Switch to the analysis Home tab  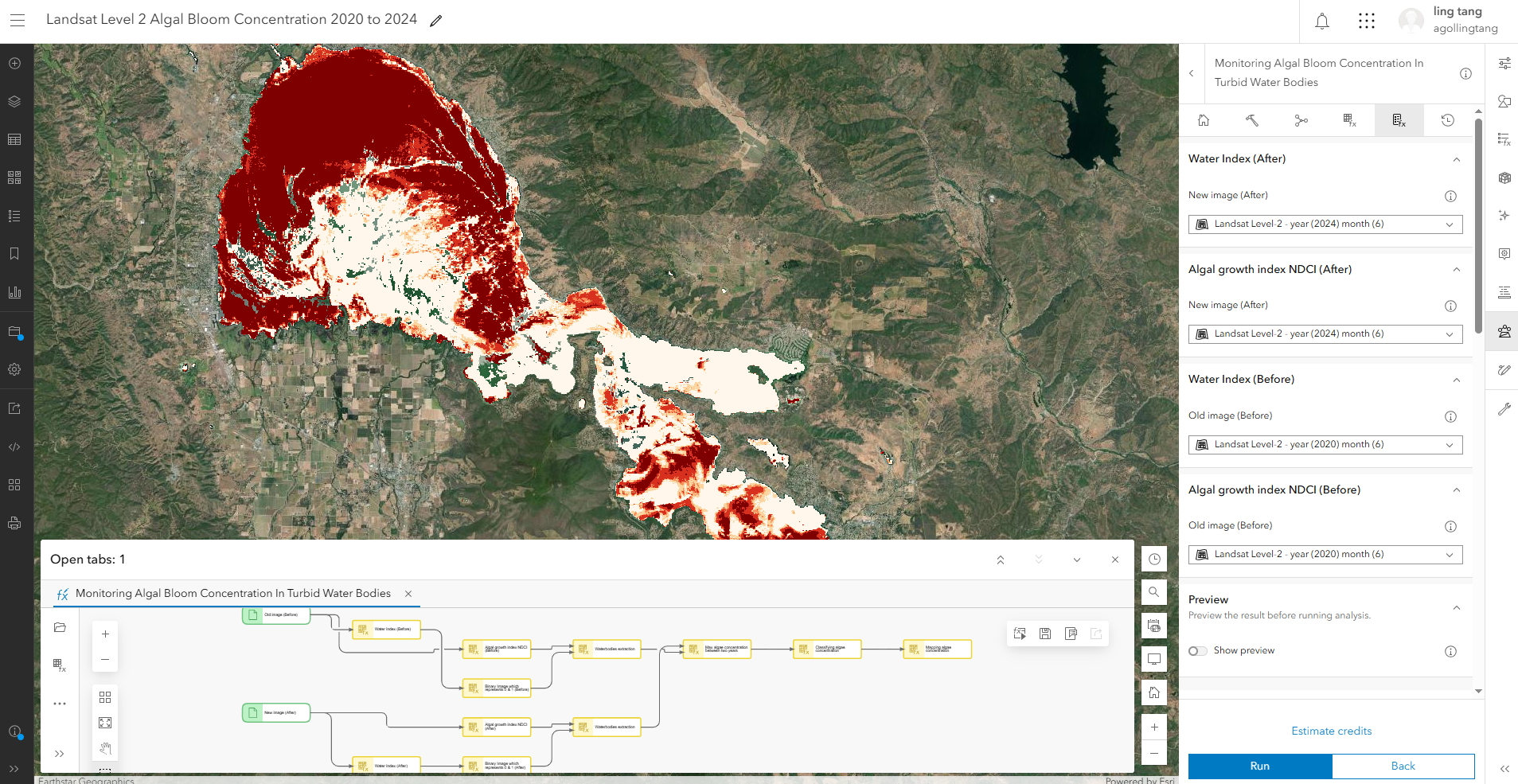pos(1204,120)
